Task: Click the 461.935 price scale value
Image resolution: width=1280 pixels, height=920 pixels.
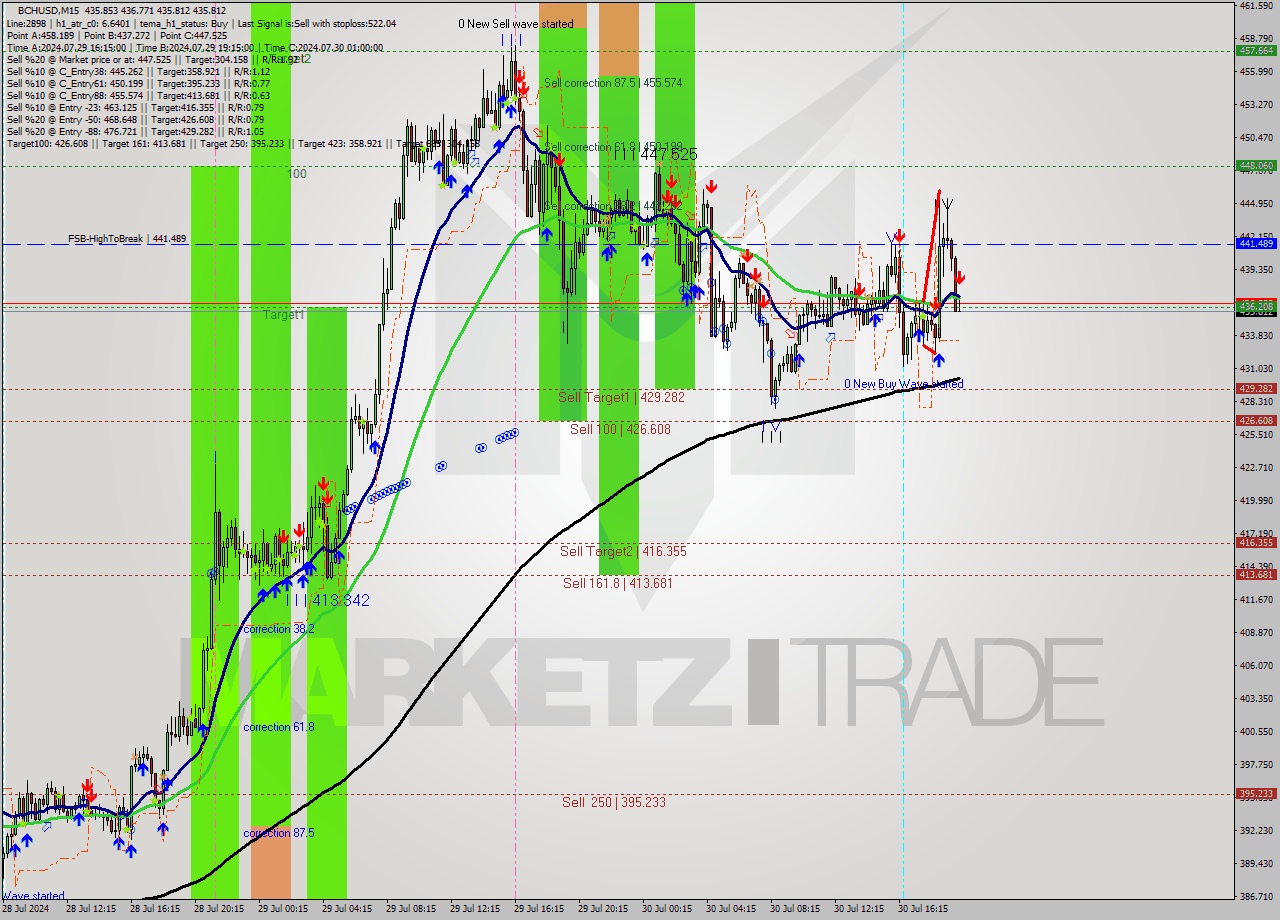Action: click(1255, 6)
